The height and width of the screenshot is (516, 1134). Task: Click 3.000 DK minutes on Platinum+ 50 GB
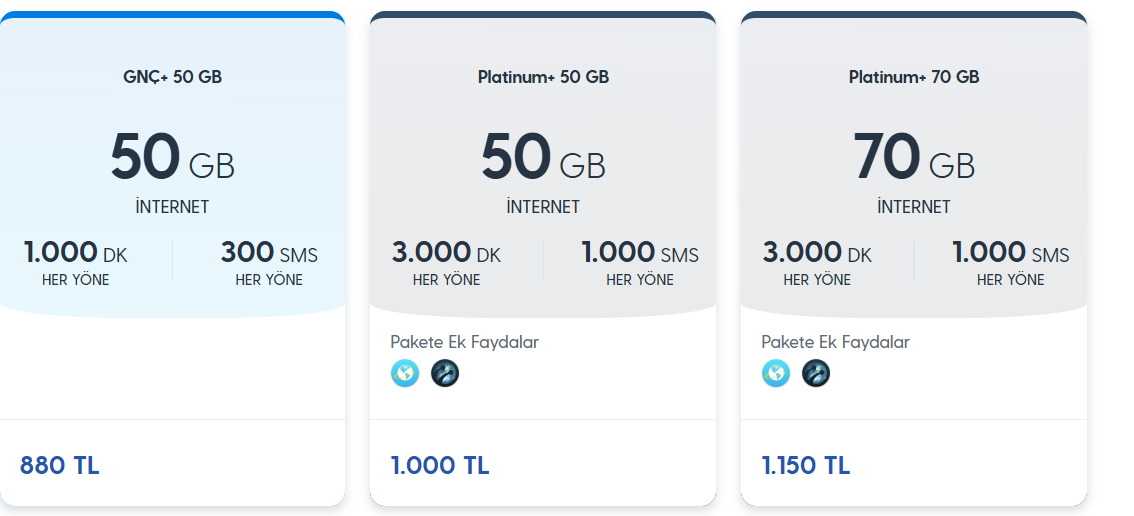446,253
